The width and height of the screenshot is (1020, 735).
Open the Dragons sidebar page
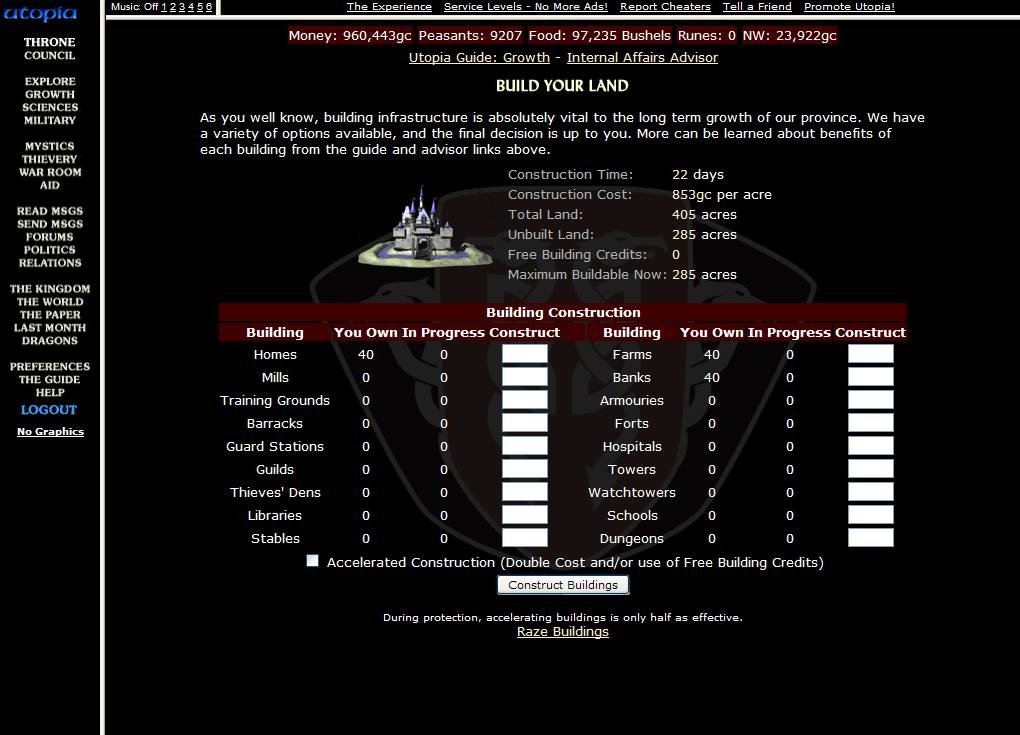(49, 341)
